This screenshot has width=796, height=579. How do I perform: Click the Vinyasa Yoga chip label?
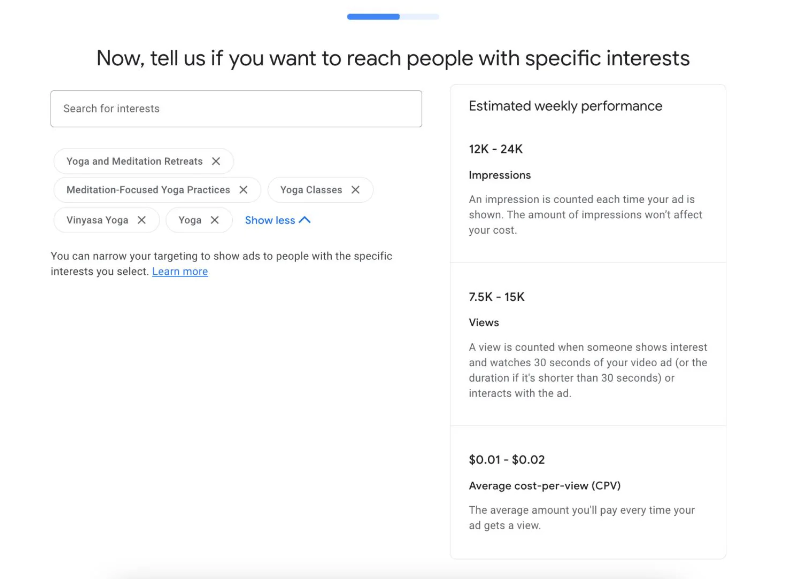tap(97, 220)
